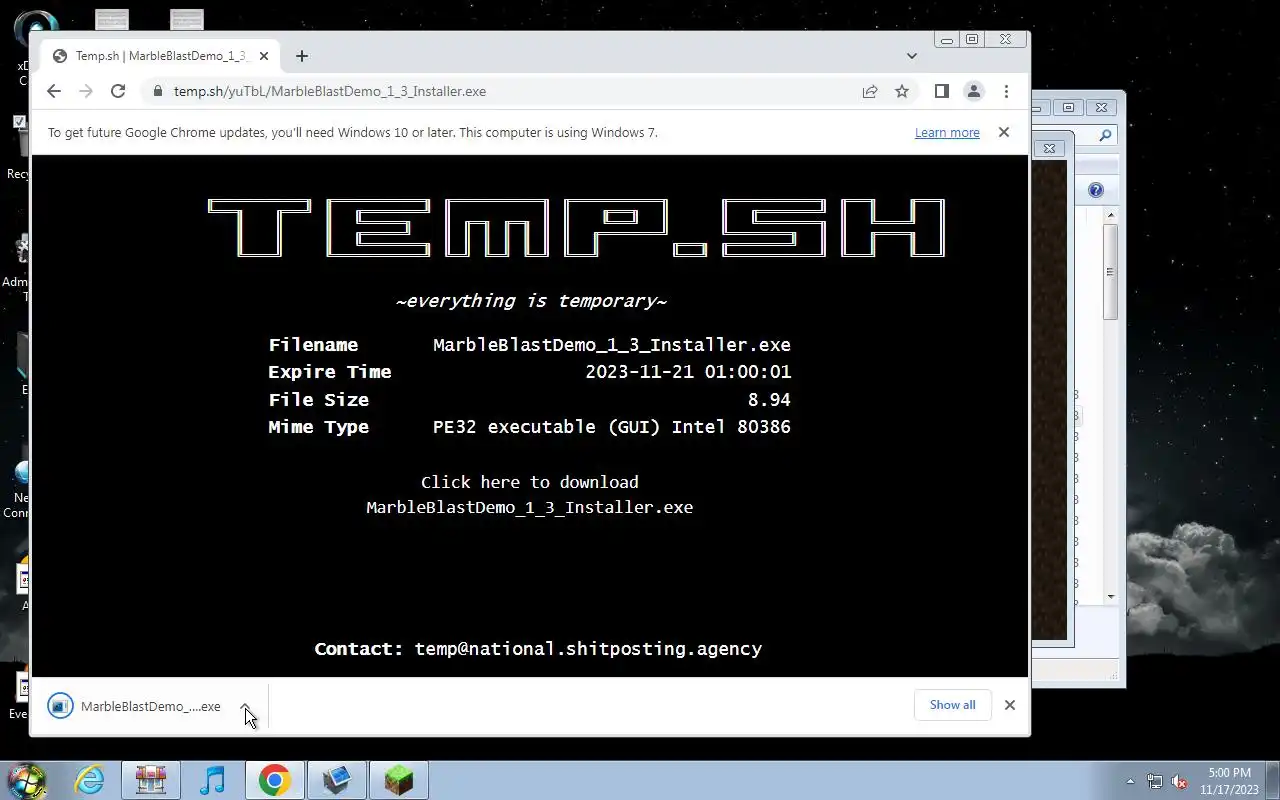Open the Windows Start menu
The image size is (1280, 800).
[27, 780]
